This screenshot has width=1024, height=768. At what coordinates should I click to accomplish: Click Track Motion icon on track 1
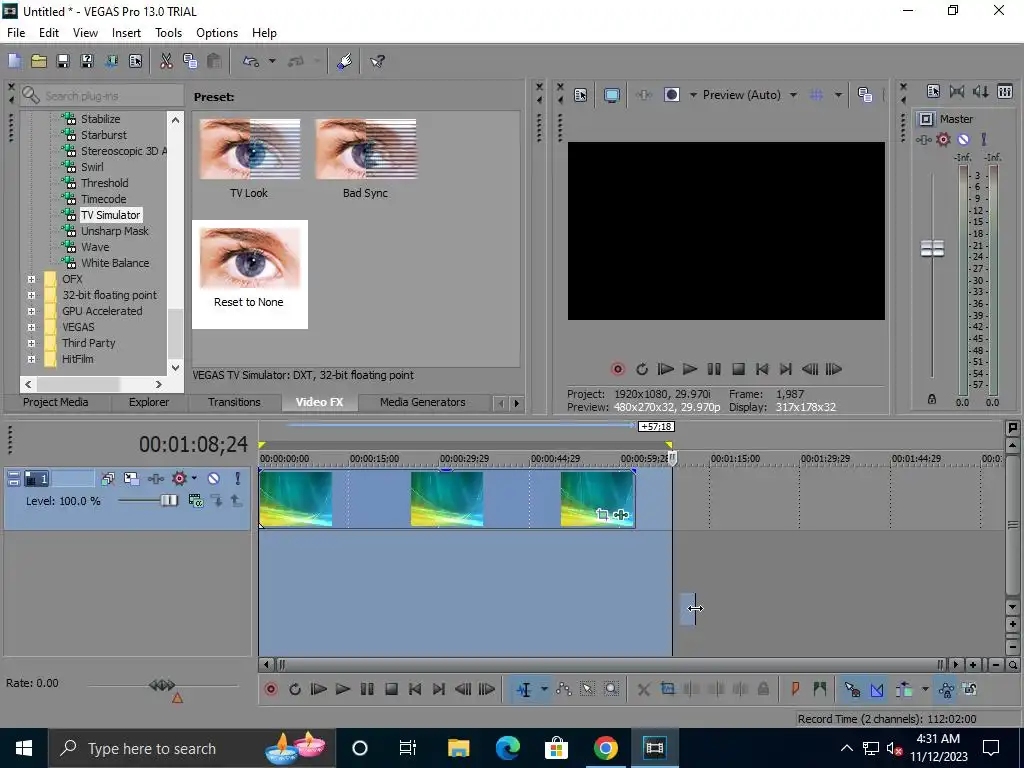(131, 479)
